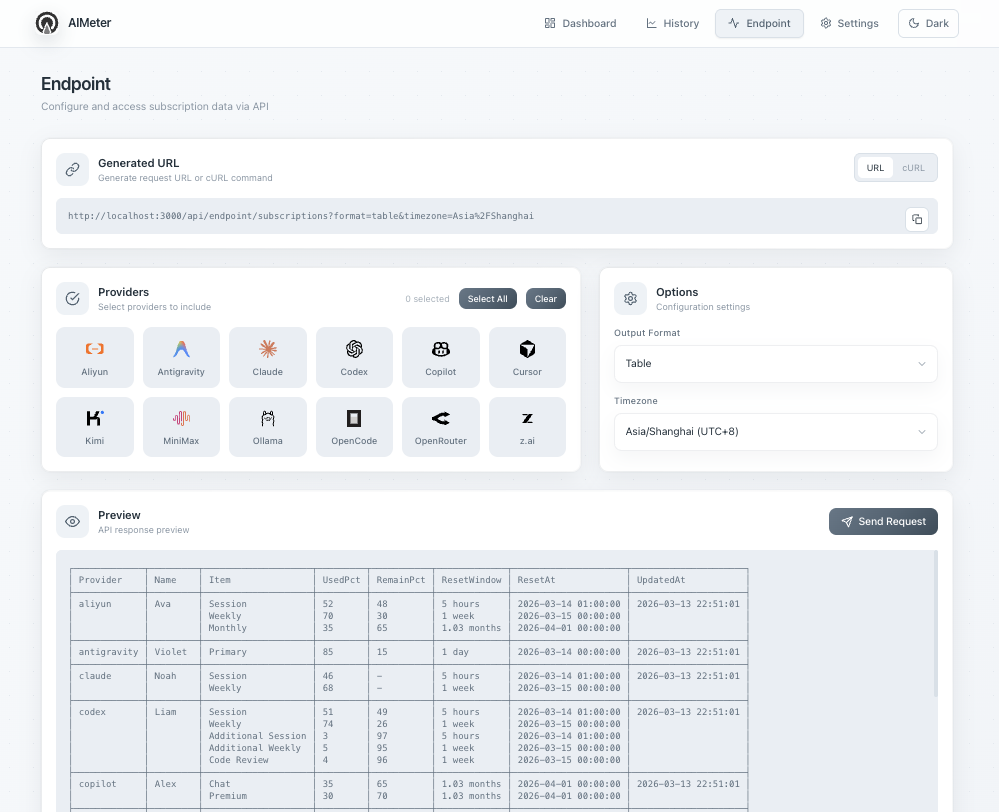Click Select All providers button

click(488, 299)
